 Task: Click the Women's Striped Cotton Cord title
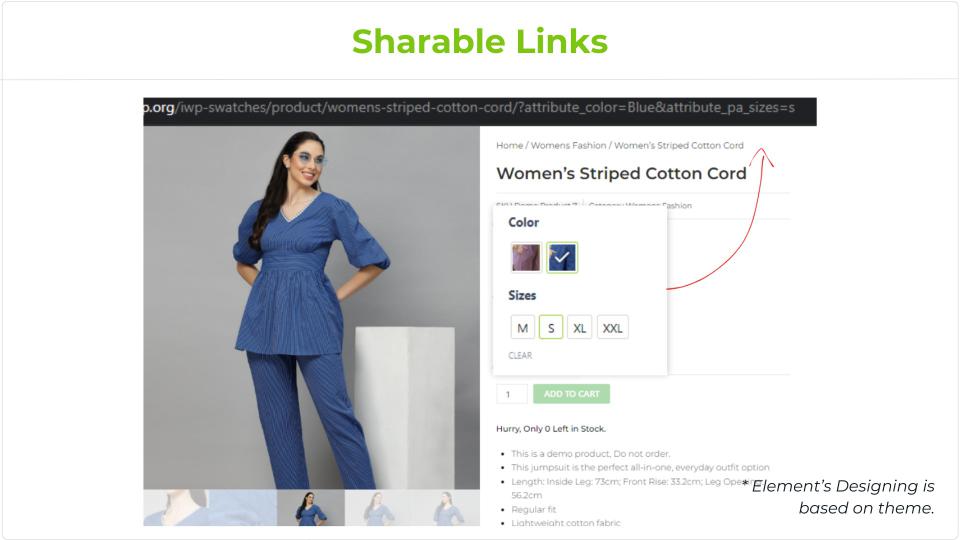[621, 173]
